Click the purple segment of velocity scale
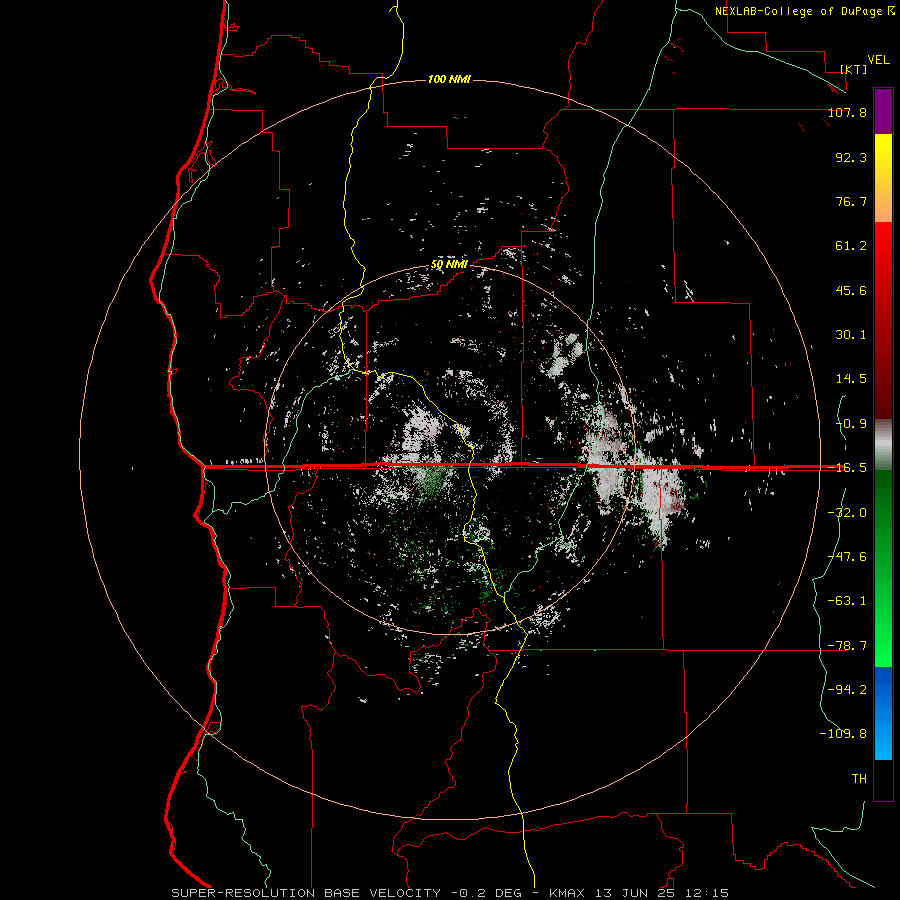The width and height of the screenshot is (900, 900). (883, 111)
